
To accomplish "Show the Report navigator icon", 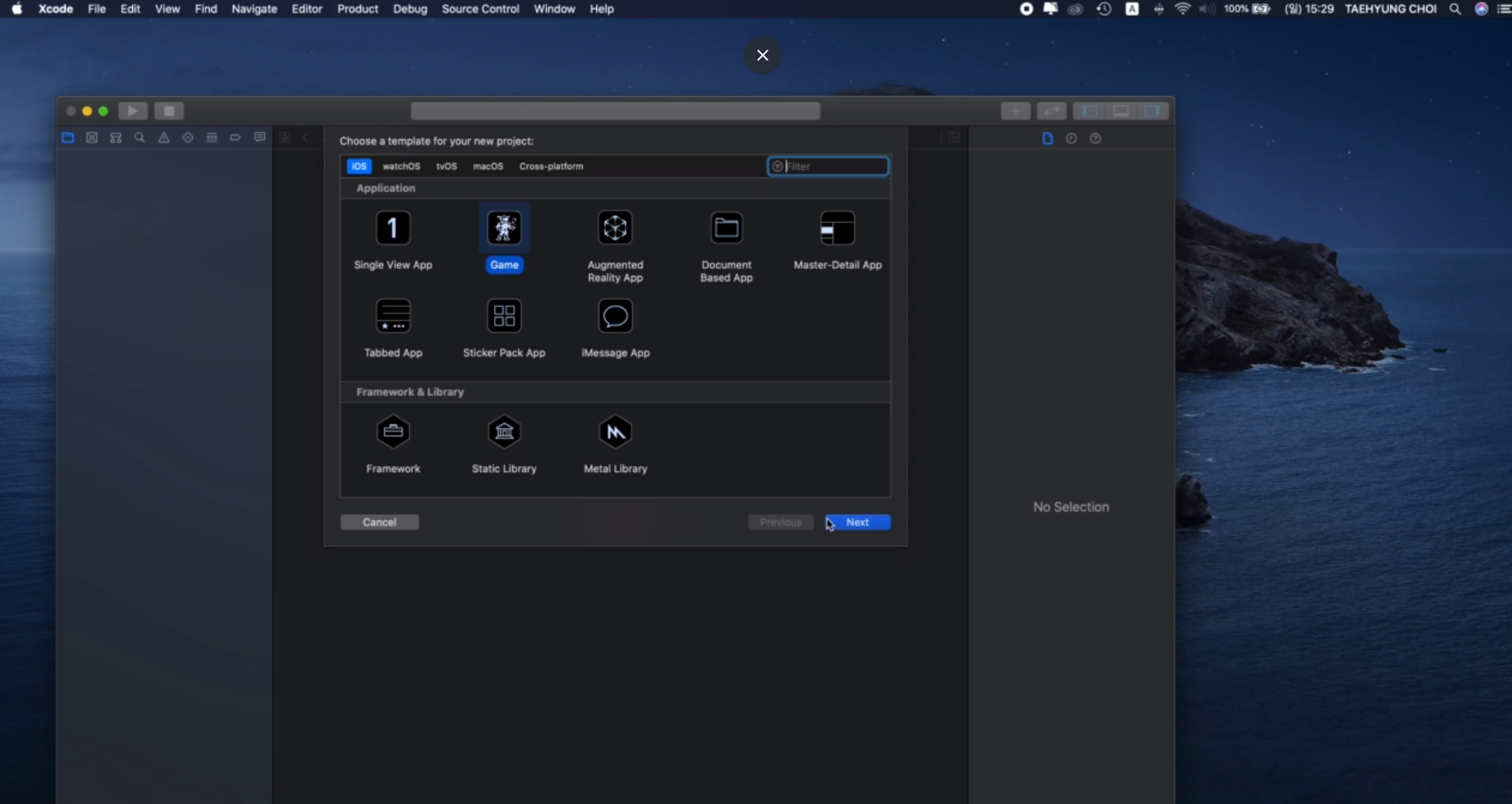I will tap(259, 138).
